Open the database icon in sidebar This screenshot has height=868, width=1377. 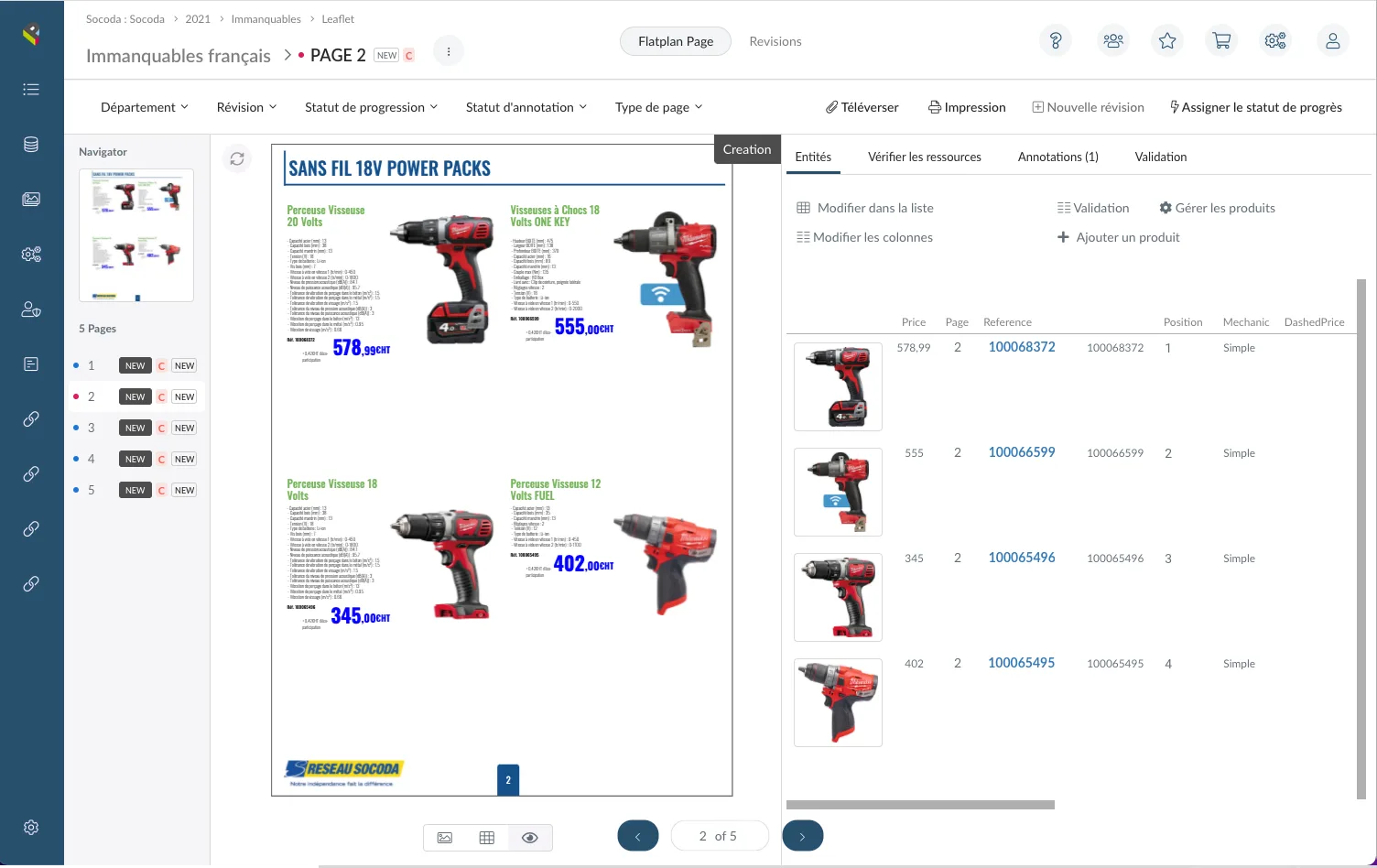click(31, 145)
